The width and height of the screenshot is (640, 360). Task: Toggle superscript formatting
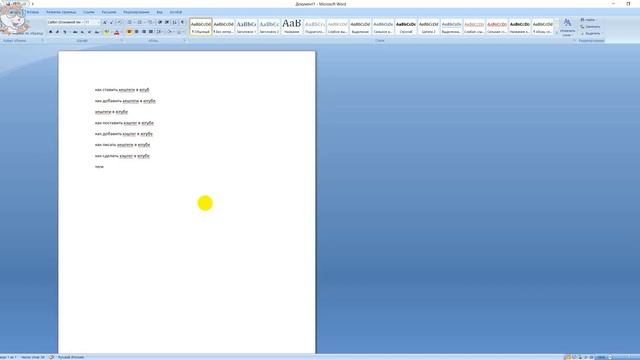coord(89,32)
